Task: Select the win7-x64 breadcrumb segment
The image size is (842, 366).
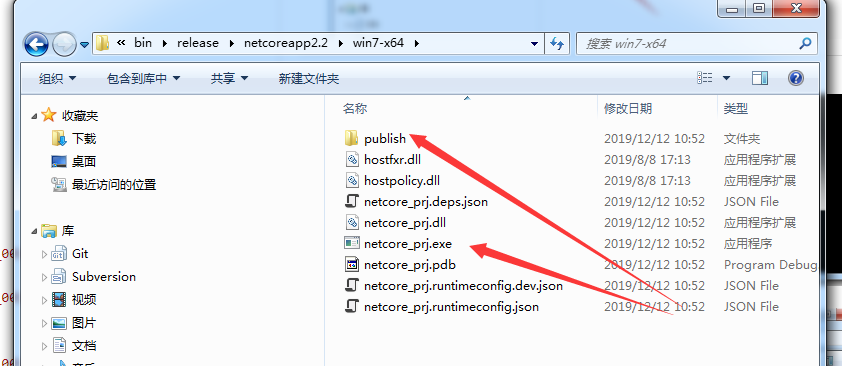Action: click(x=378, y=43)
